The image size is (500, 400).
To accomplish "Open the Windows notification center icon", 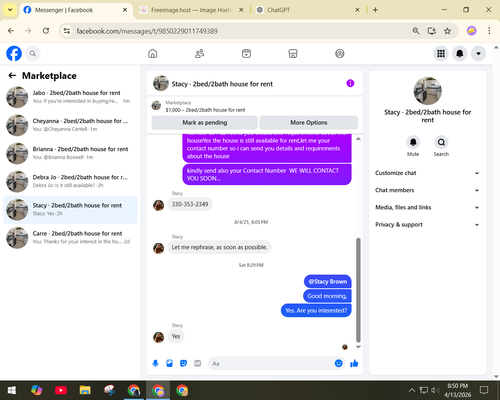I will tap(484, 390).
